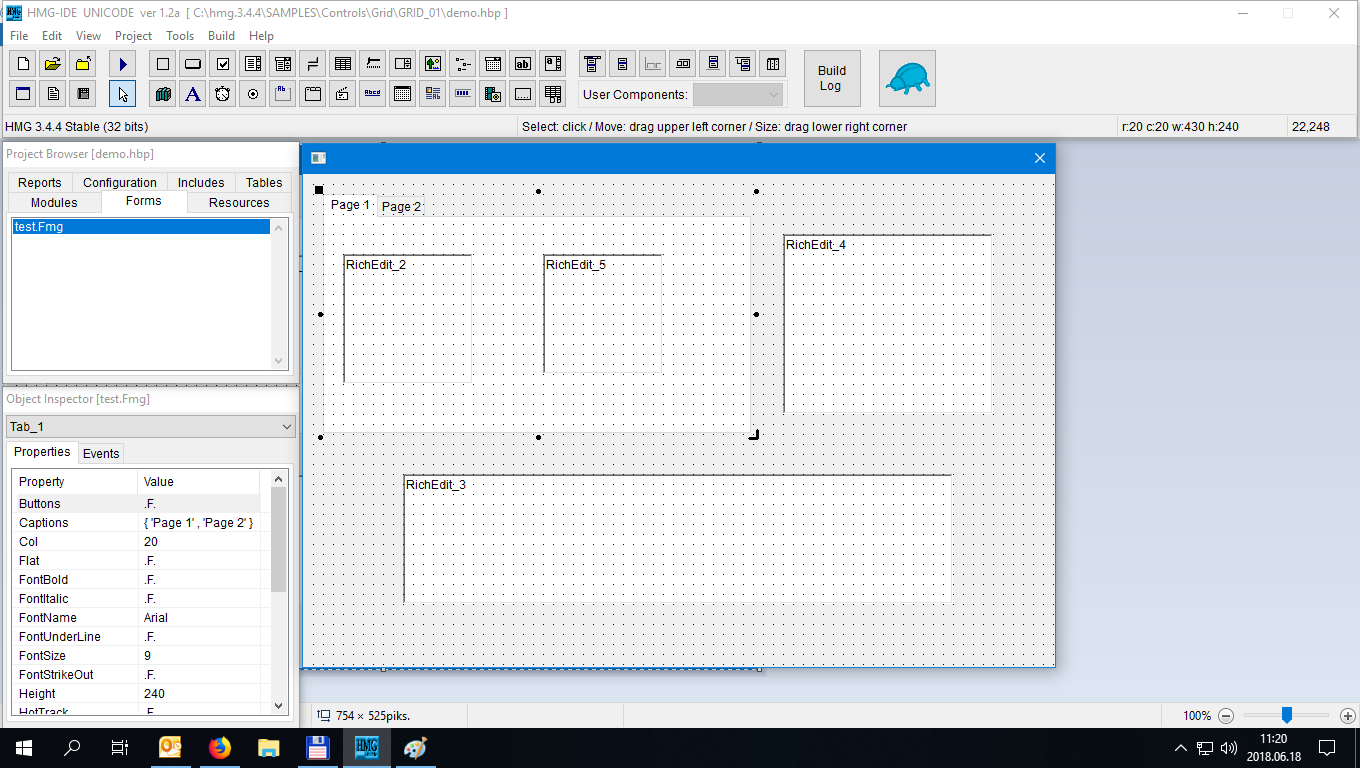Select the Timer control clock icon
The width and height of the screenshot is (1360, 768).
(x=223, y=94)
